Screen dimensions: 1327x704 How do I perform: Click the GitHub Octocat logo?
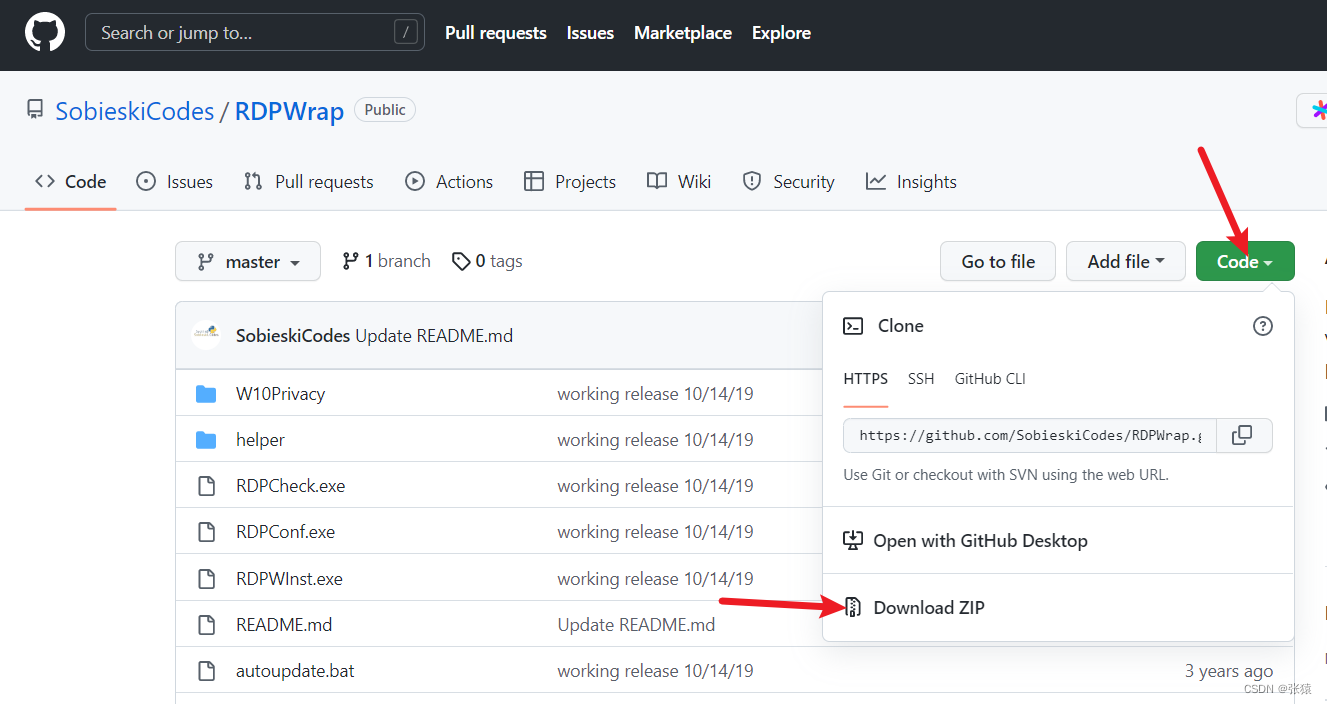(x=45, y=33)
